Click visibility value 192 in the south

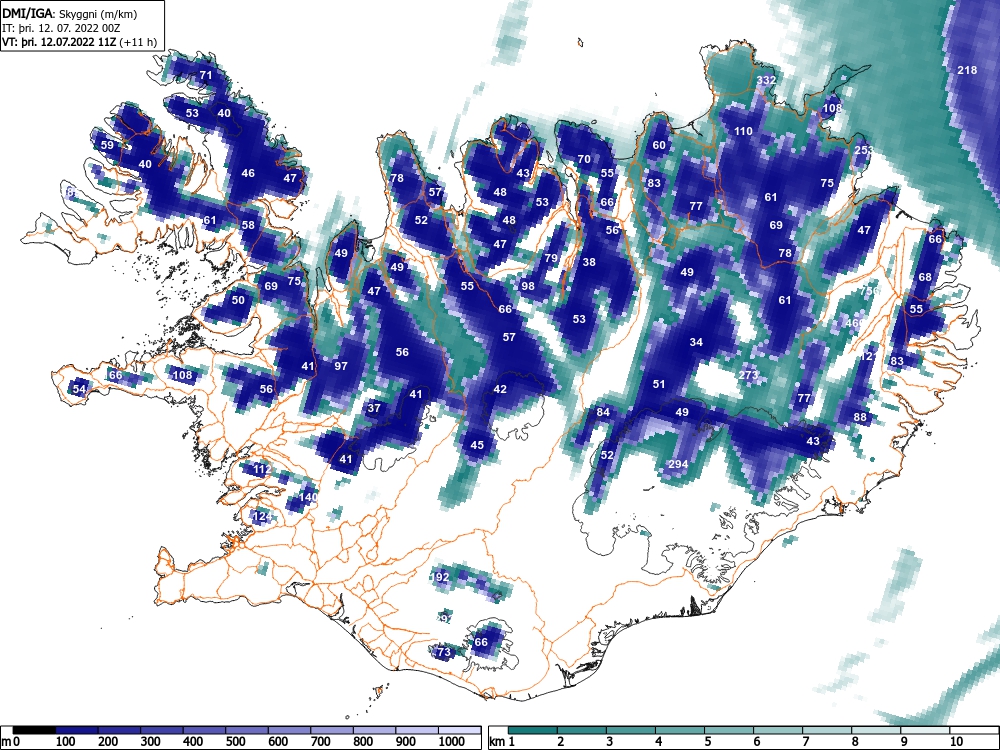click(440, 577)
